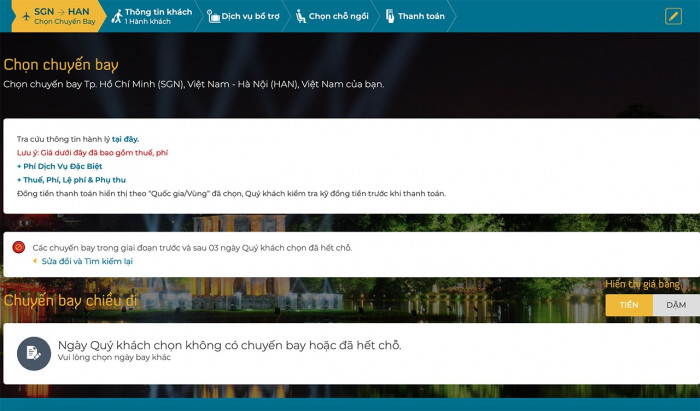Click the Sửa đổi và Tìm kiếm lại link
This screenshot has height=411, width=700.
click(x=87, y=261)
